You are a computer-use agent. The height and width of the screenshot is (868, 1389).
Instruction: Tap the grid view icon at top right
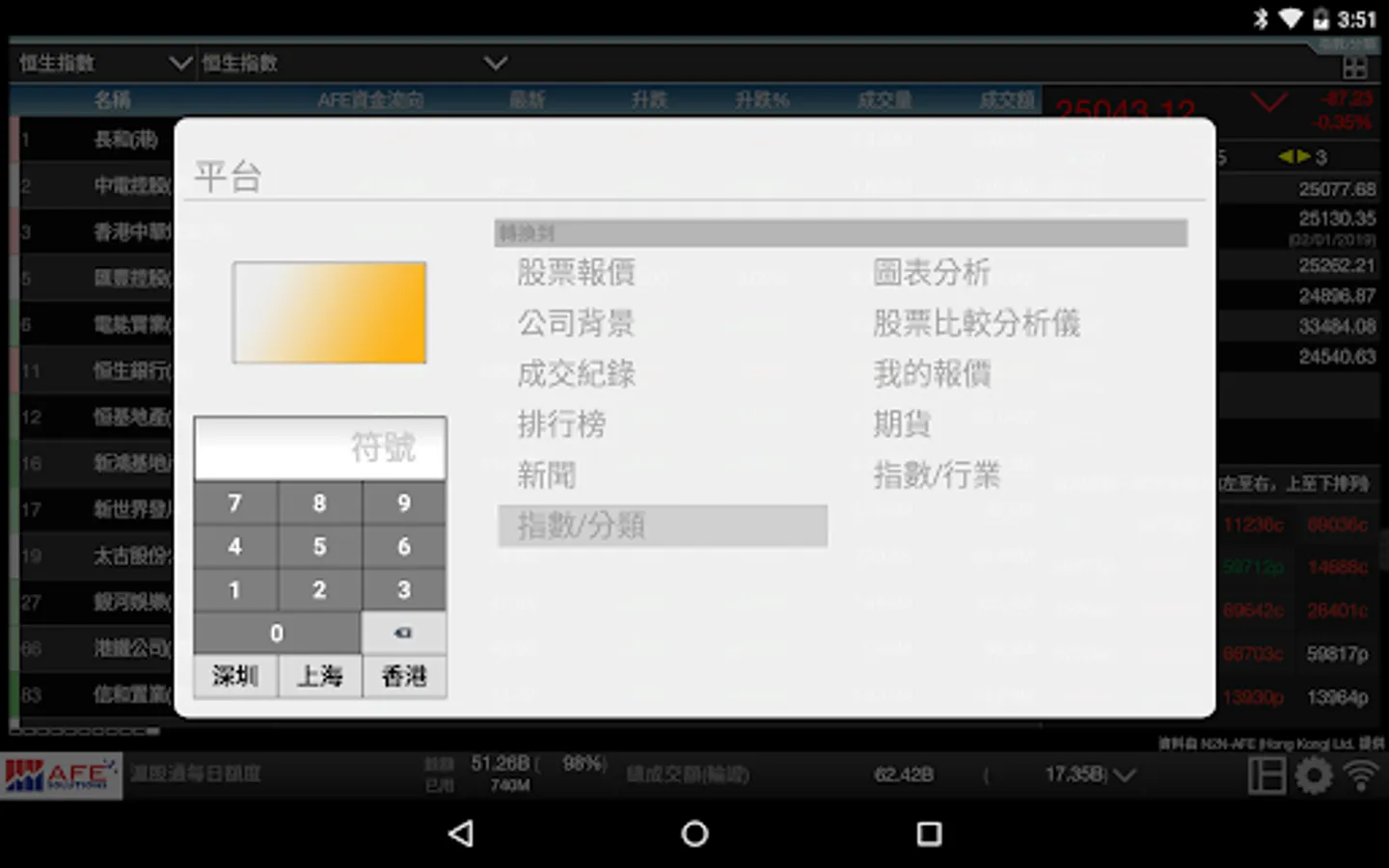[1355, 68]
